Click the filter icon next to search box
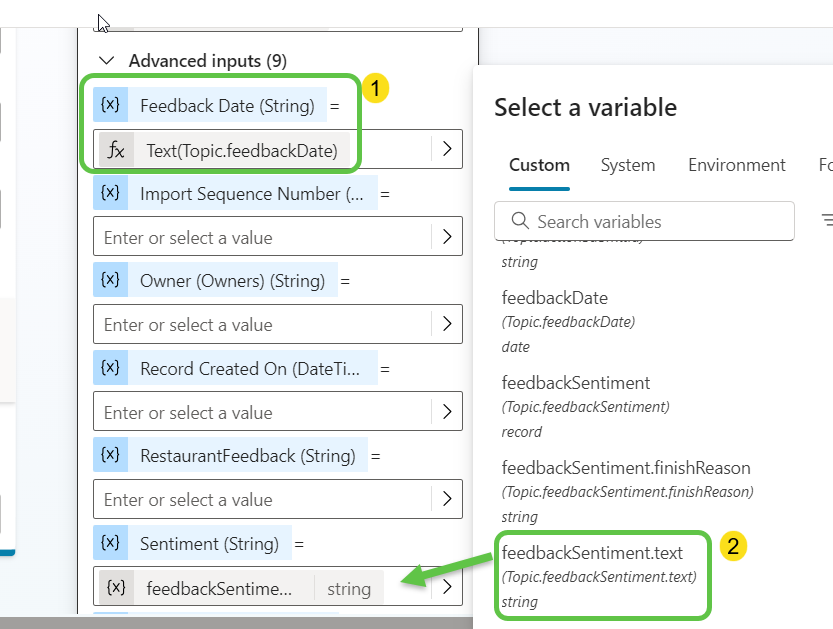Screen dimensions: 833x629 click(x=827, y=221)
